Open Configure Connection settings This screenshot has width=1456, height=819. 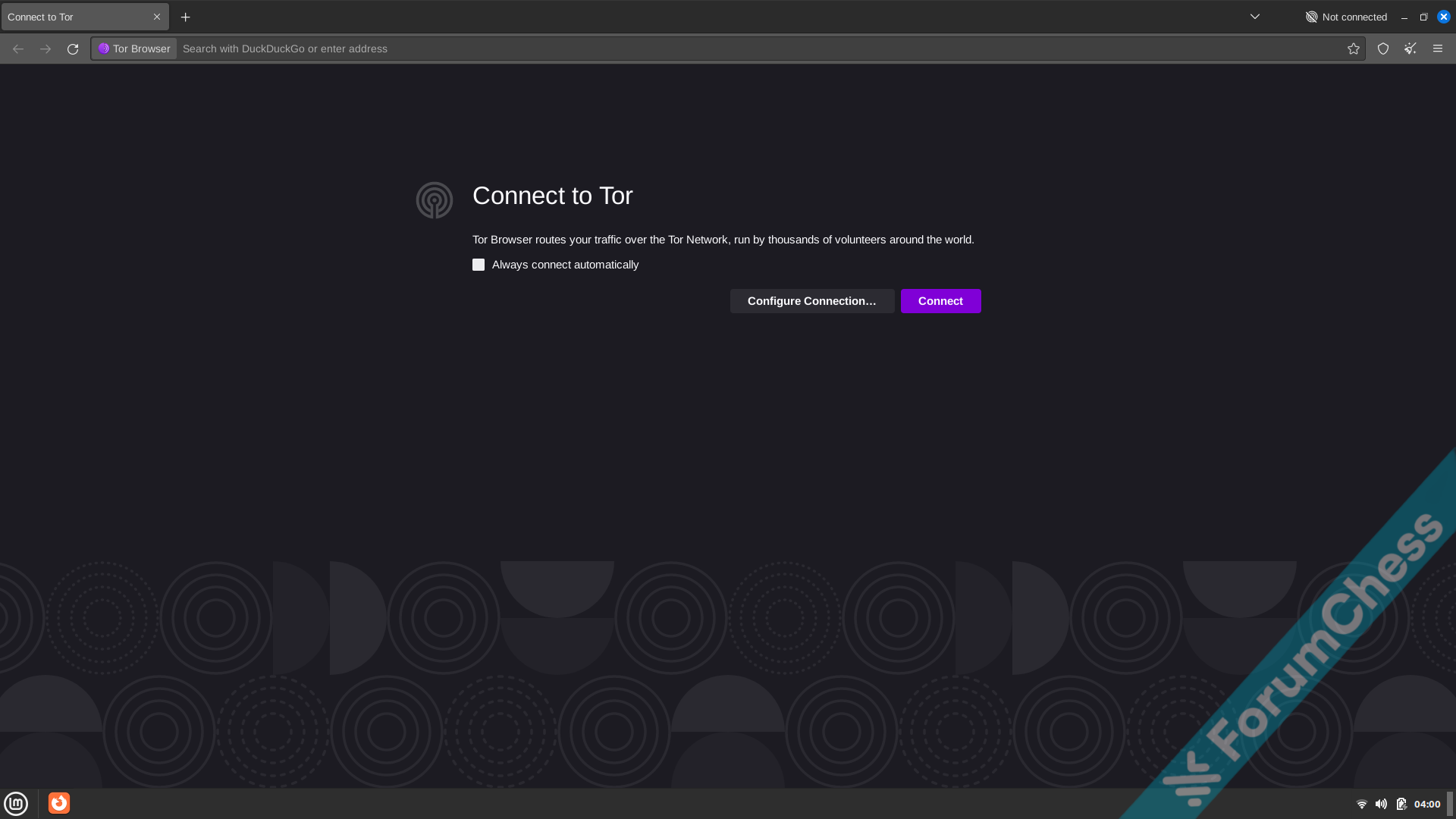tap(811, 301)
